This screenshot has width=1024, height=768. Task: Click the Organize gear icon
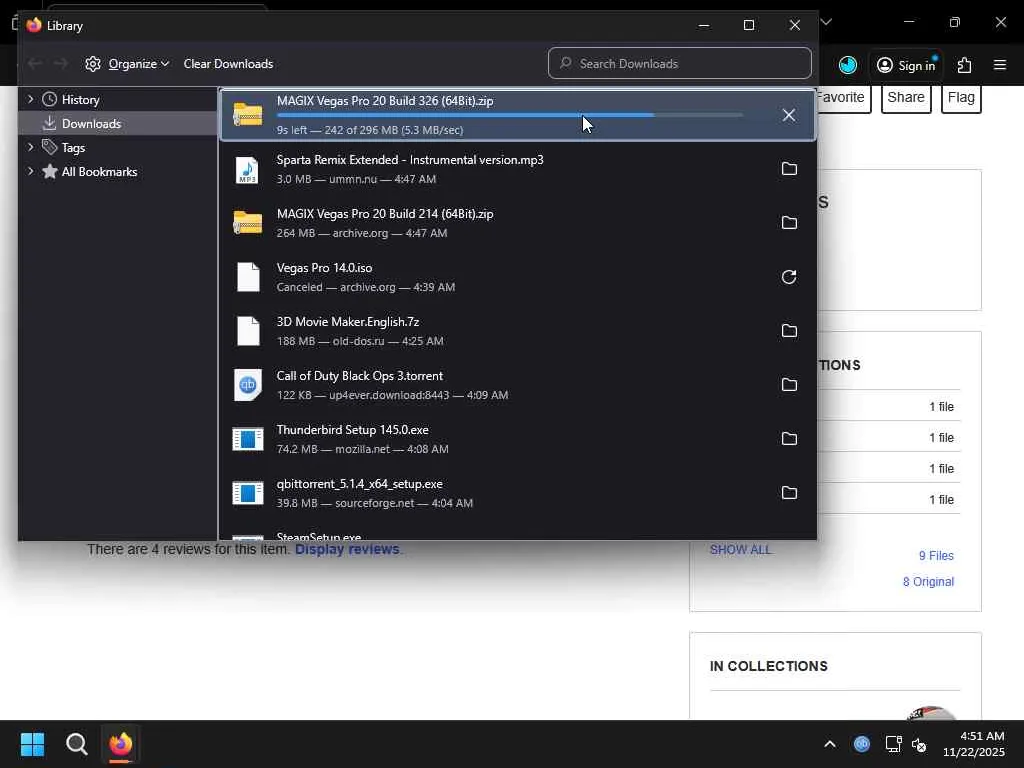tap(93, 64)
